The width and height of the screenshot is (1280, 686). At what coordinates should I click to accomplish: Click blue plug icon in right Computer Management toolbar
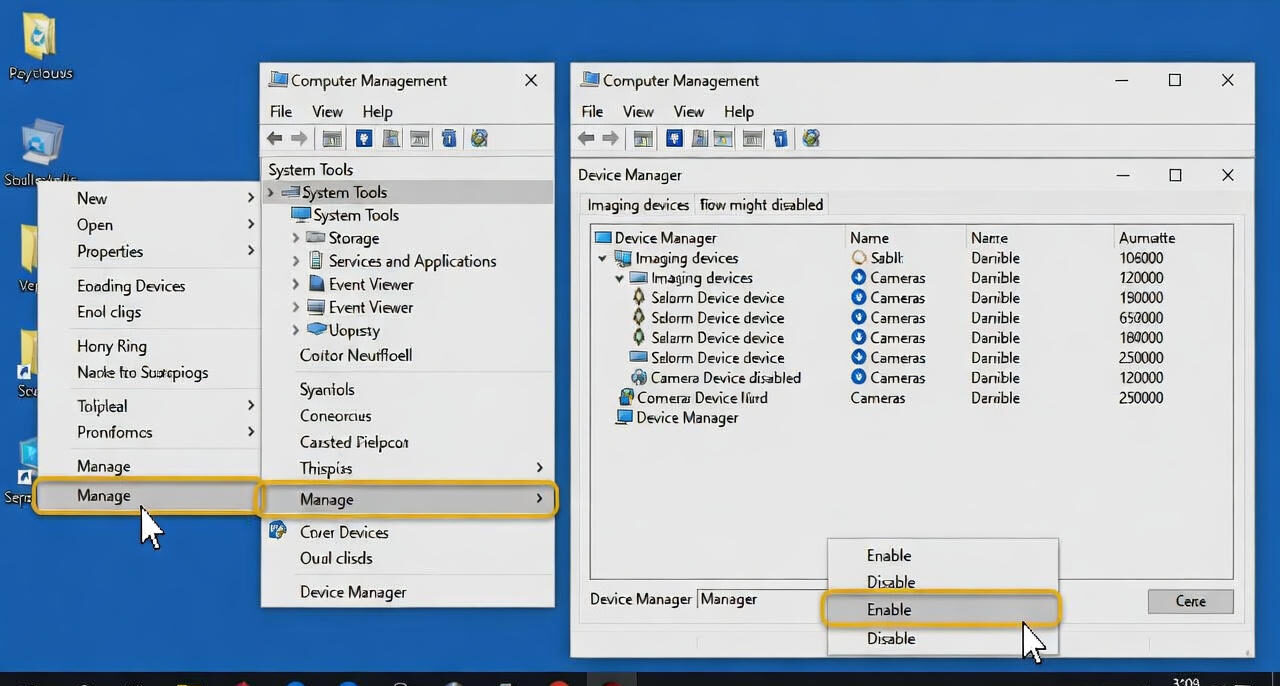(x=676, y=139)
